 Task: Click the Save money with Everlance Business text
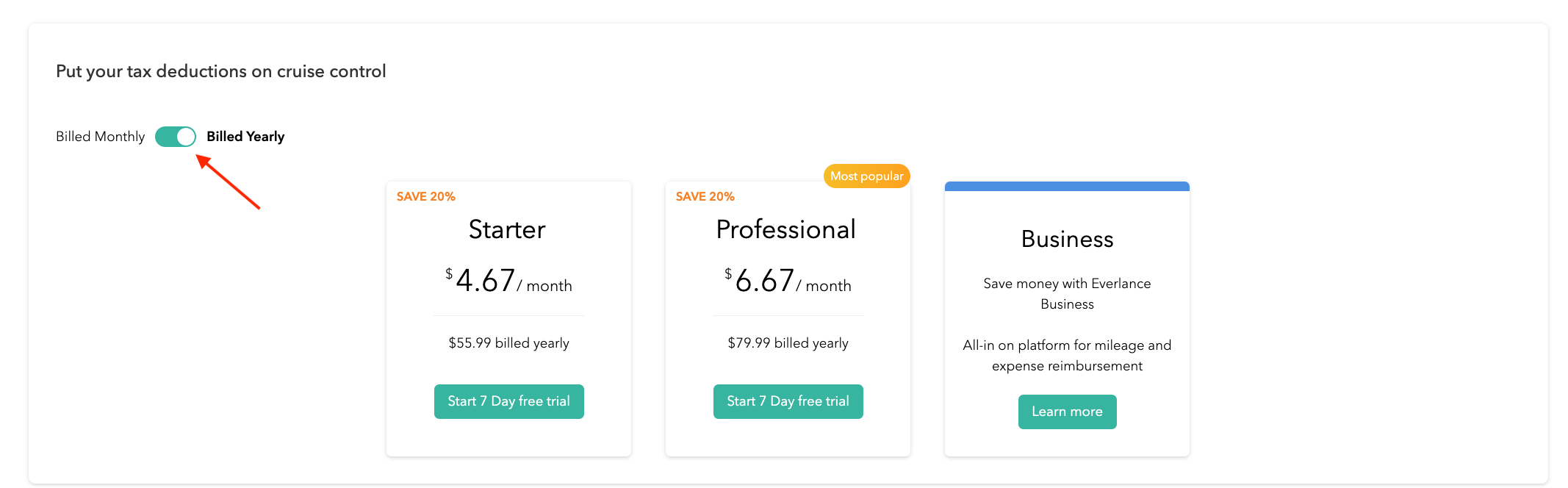pos(1067,294)
